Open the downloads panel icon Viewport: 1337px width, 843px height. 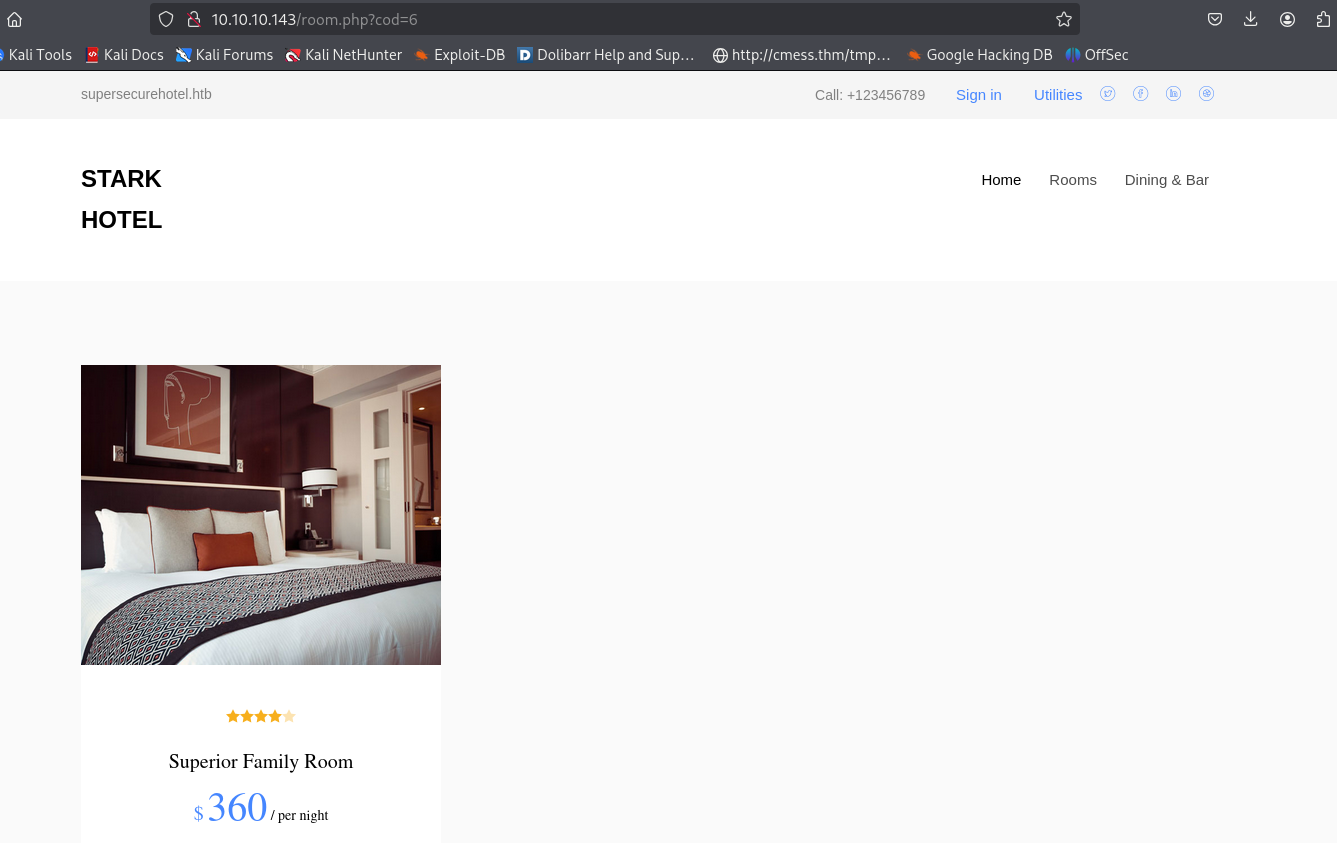coord(1251,19)
